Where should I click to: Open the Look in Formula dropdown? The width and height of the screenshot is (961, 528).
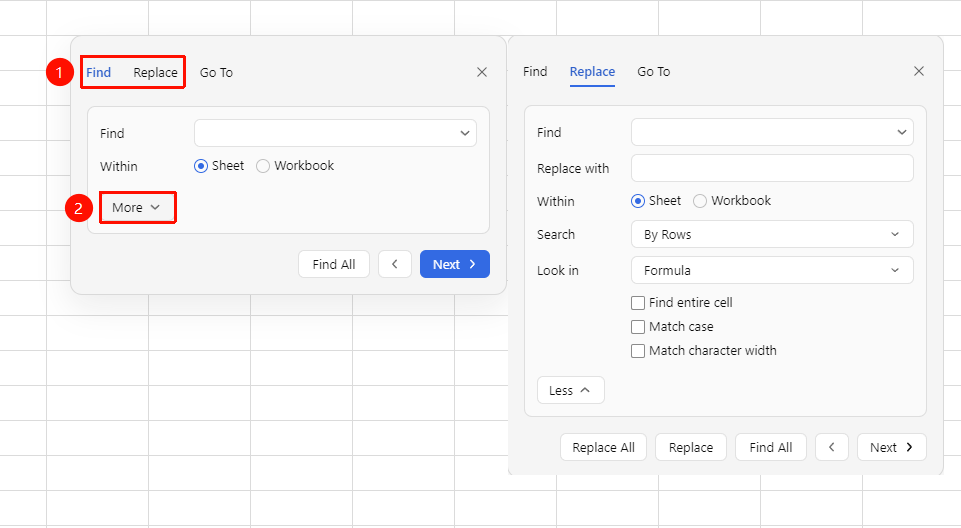(x=772, y=270)
